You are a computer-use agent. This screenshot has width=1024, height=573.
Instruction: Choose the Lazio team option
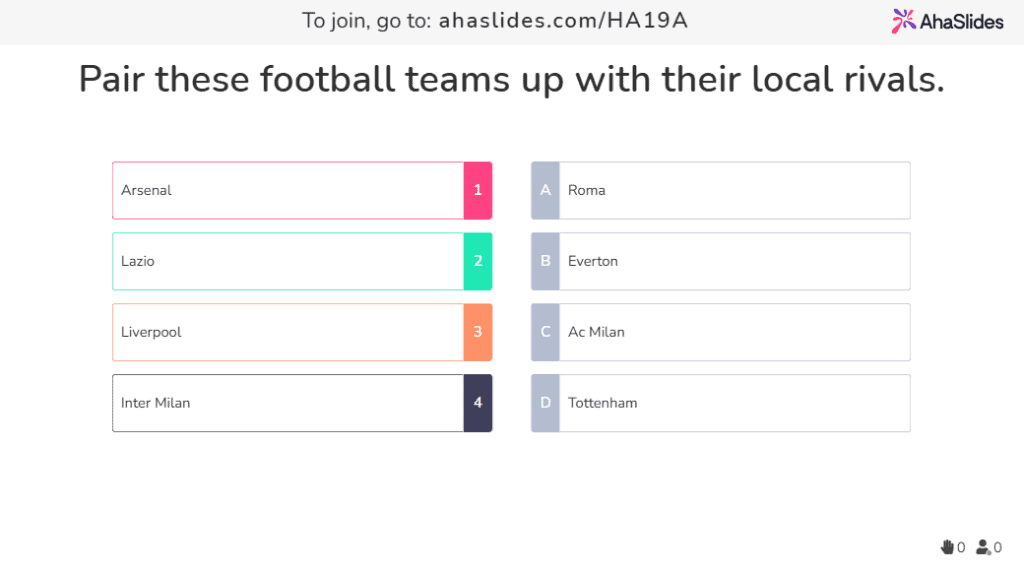tap(288, 261)
